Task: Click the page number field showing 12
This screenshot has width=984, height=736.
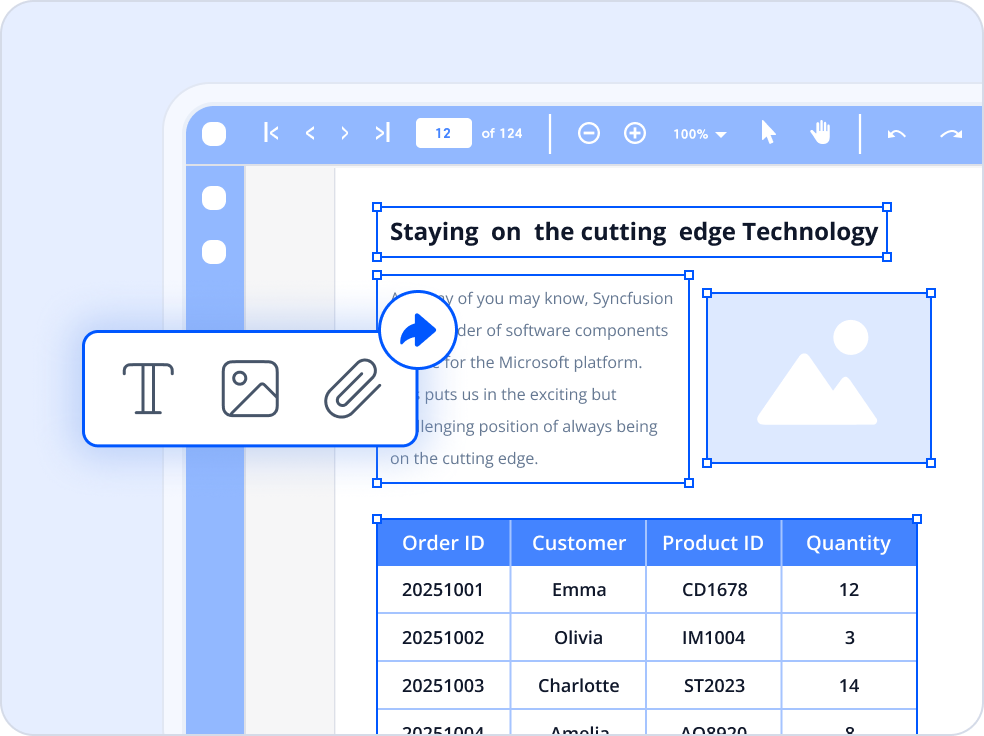Action: coord(444,133)
